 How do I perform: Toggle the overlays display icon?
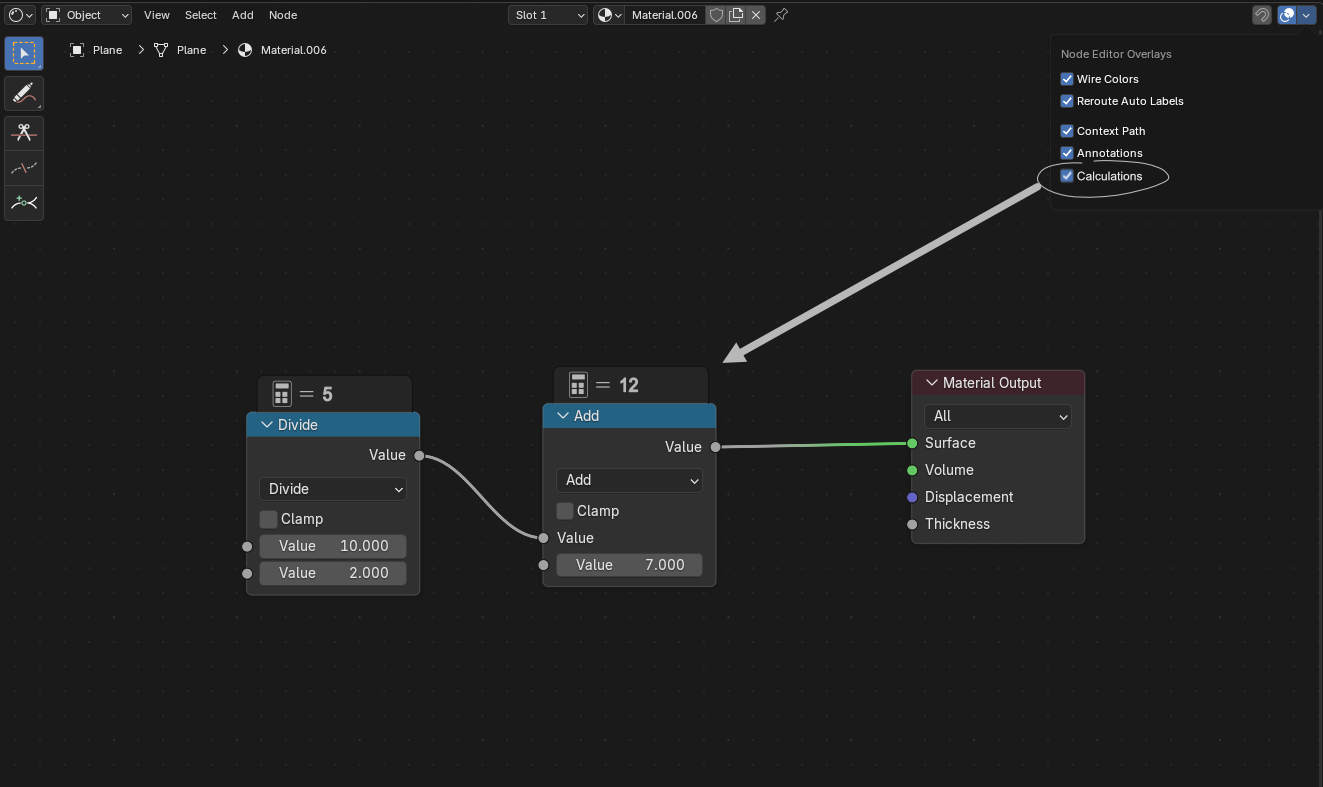point(1288,15)
